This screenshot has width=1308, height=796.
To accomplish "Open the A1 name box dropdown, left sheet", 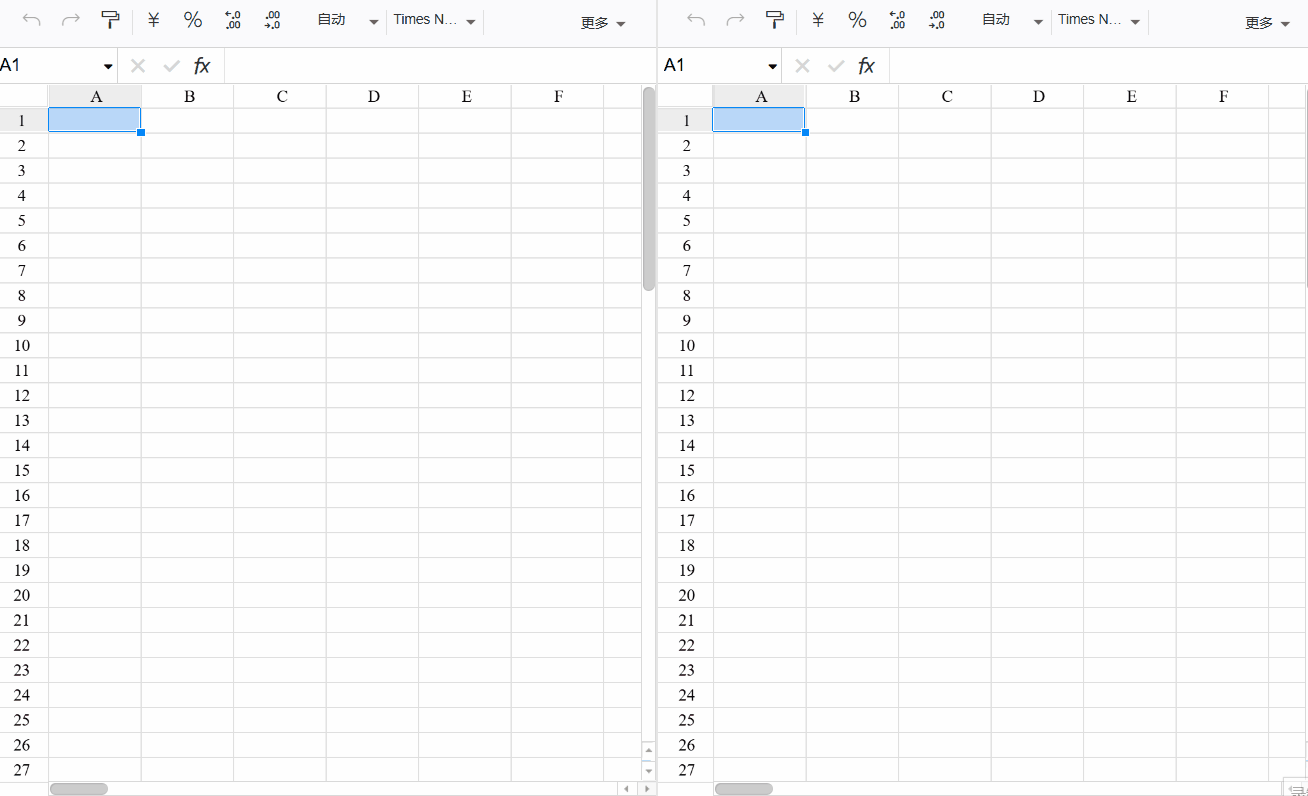I will 108,66.
